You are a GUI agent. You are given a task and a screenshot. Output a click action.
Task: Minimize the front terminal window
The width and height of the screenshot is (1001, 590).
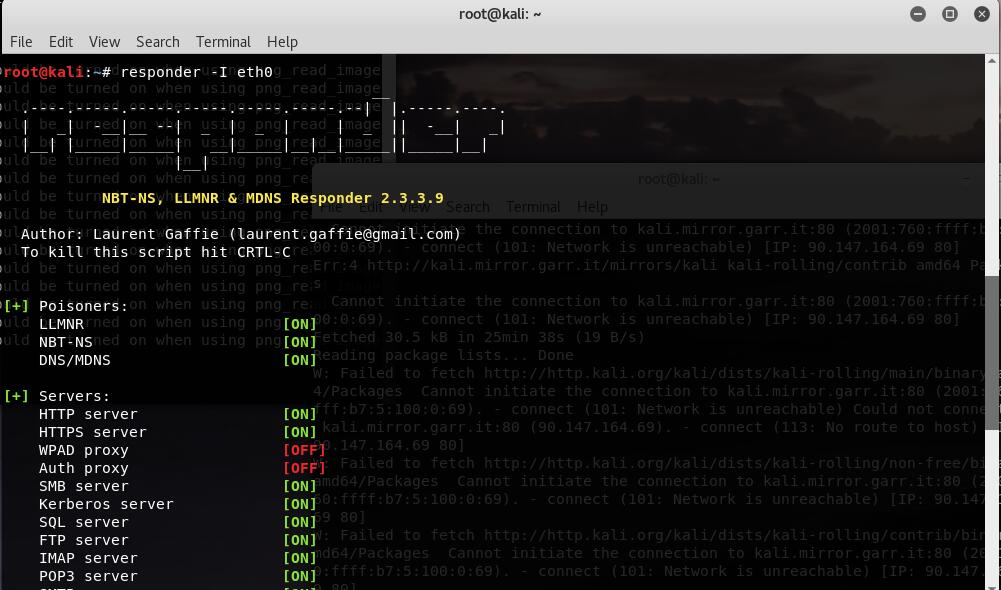click(x=918, y=14)
